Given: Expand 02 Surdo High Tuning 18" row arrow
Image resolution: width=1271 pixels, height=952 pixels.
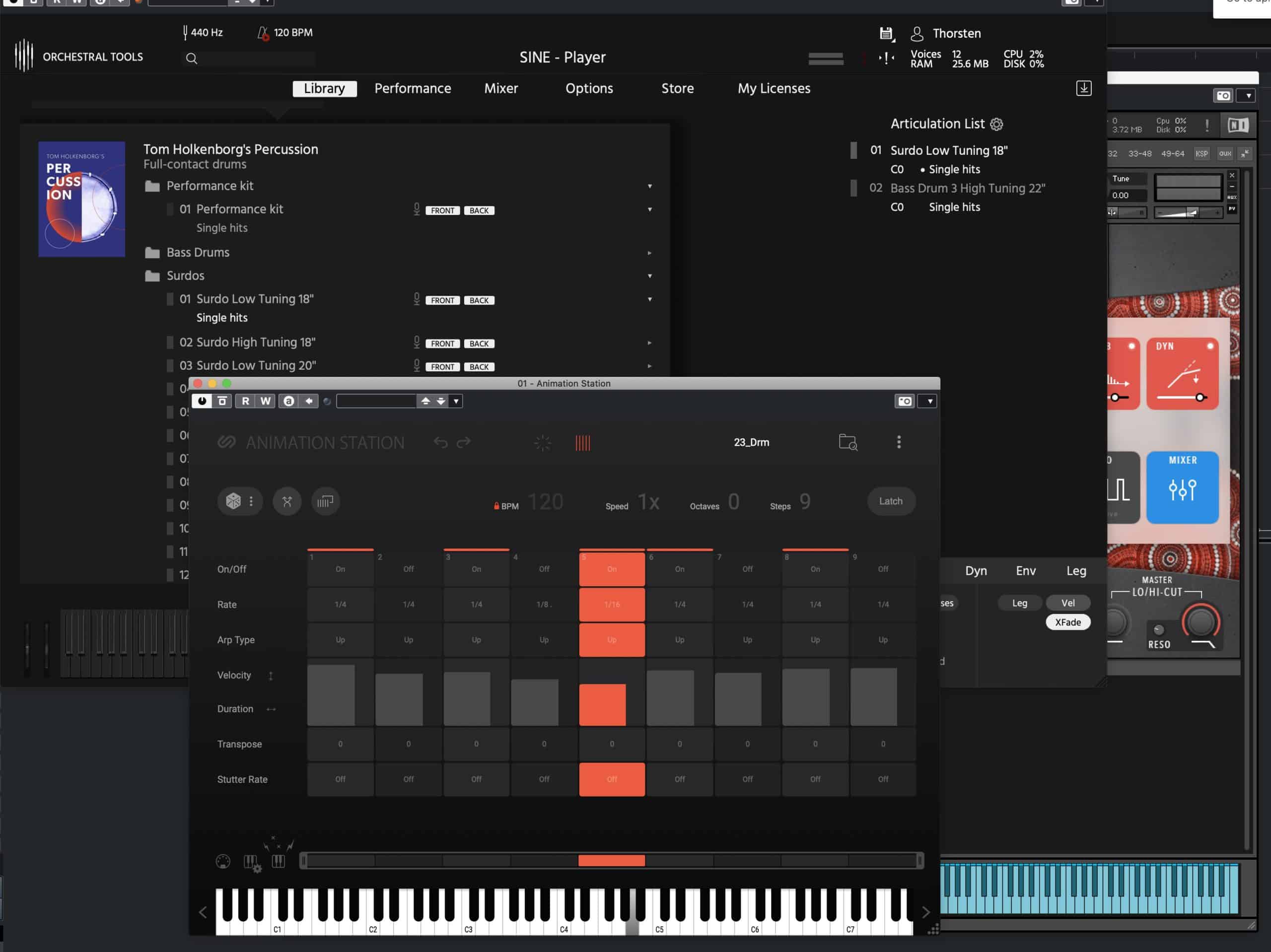Looking at the screenshot, I should pos(650,343).
